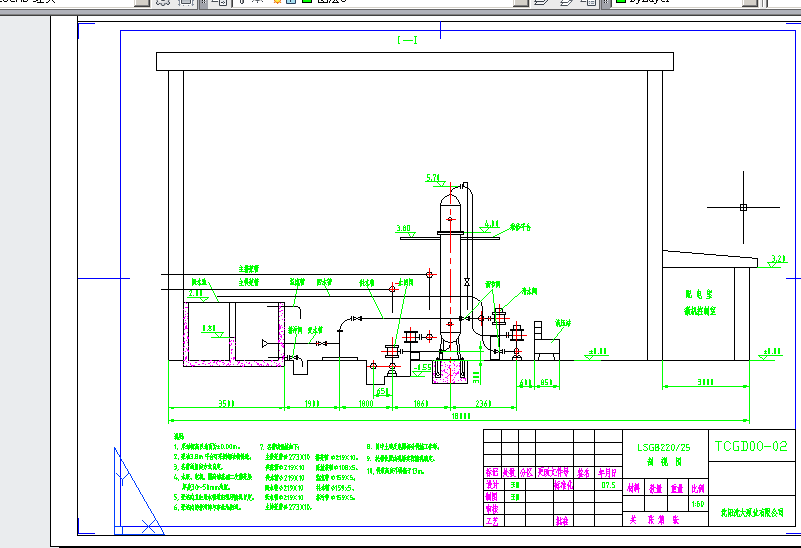Select the company name text in title block
Image resolution: width=801 pixels, height=548 pixels.
(752, 512)
